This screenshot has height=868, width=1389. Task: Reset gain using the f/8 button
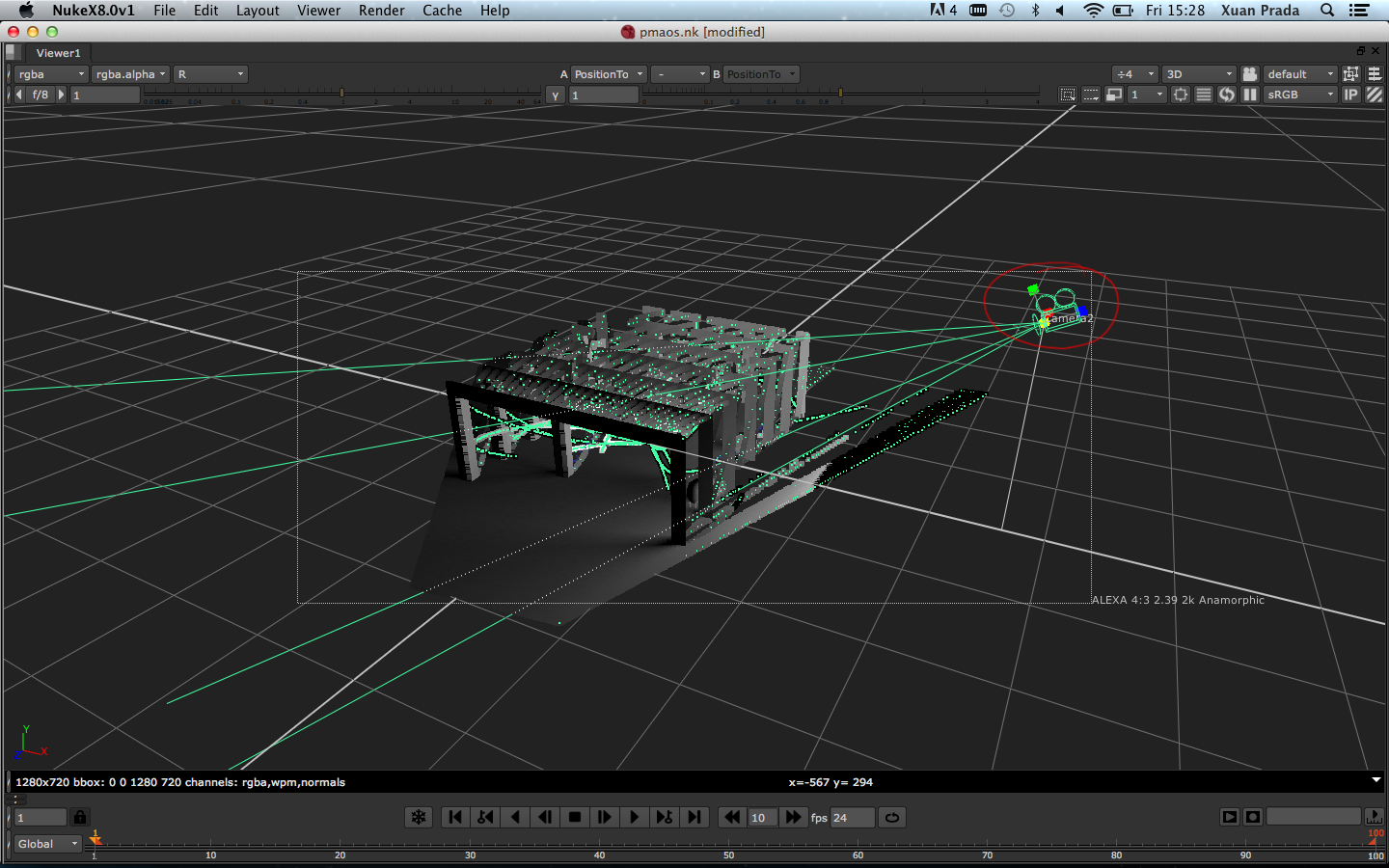(41, 95)
